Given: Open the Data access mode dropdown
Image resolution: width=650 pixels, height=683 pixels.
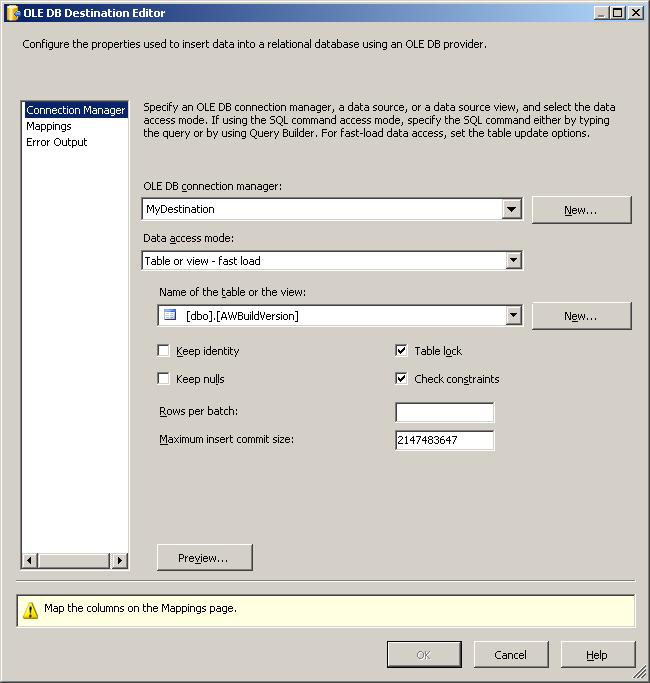Looking at the screenshot, I should (x=512, y=261).
